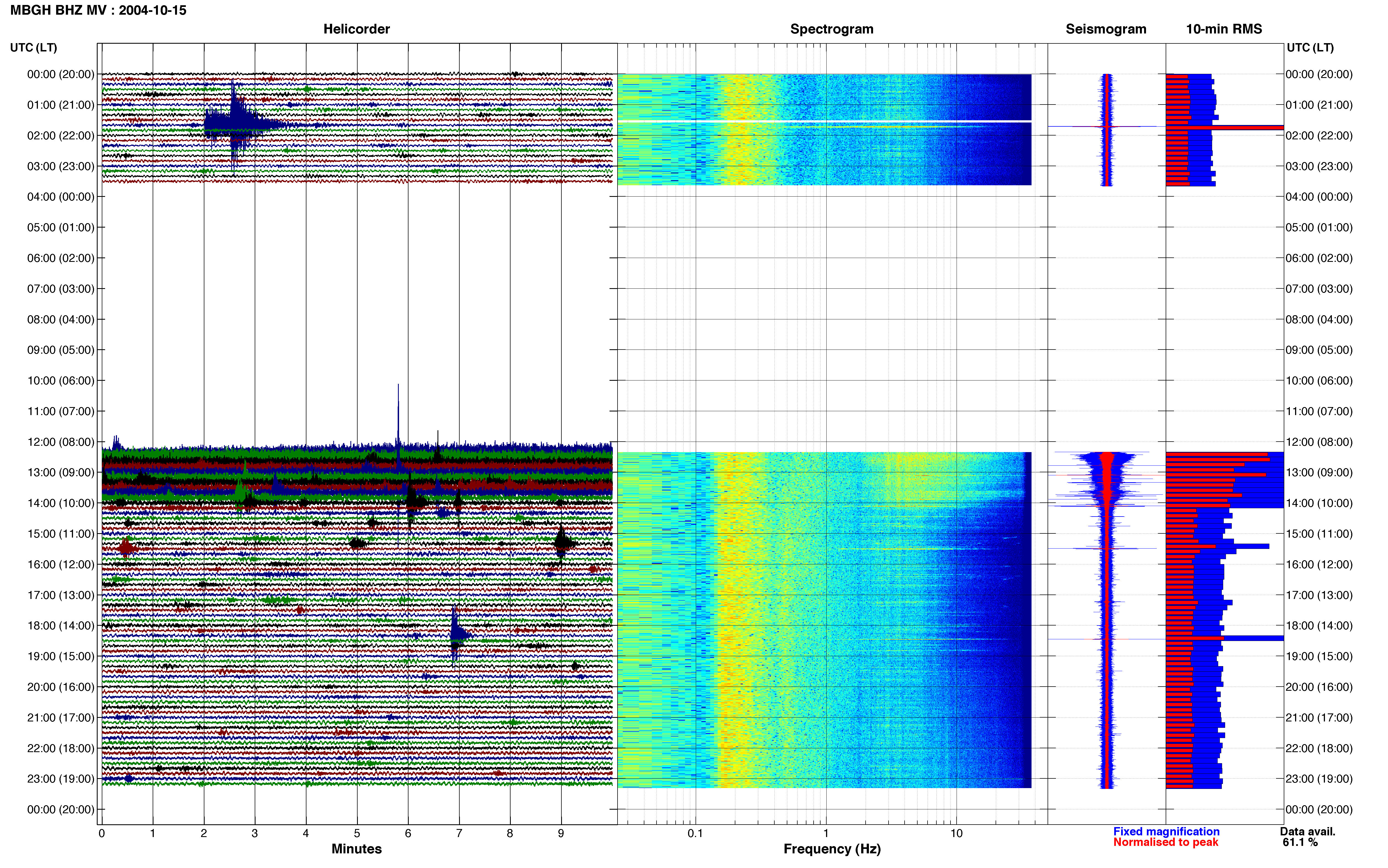Click the 'Spectrogram' panel heading

[x=832, y=29]
